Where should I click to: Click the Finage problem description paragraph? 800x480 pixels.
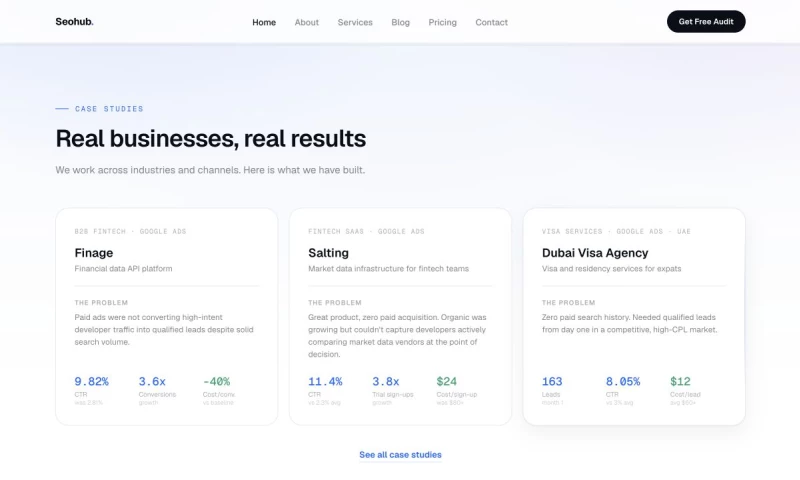164,330
